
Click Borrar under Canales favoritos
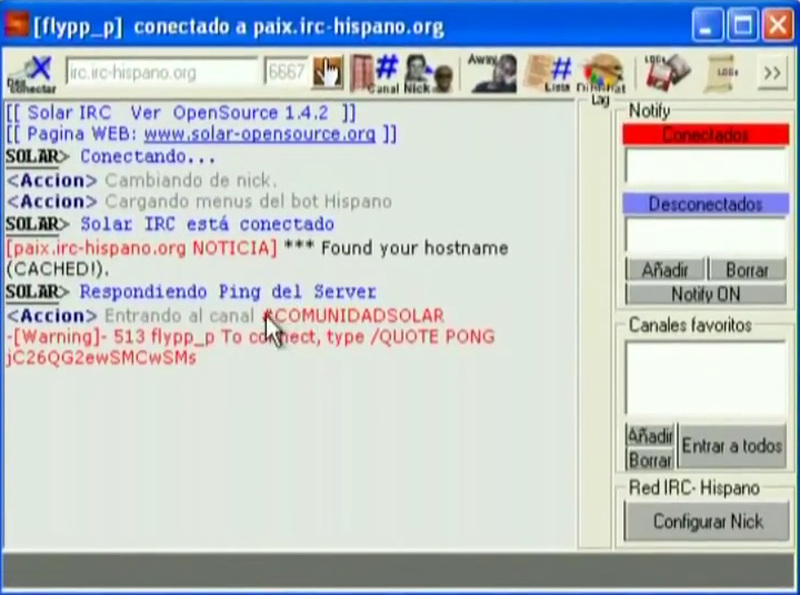tap(650, 459)
